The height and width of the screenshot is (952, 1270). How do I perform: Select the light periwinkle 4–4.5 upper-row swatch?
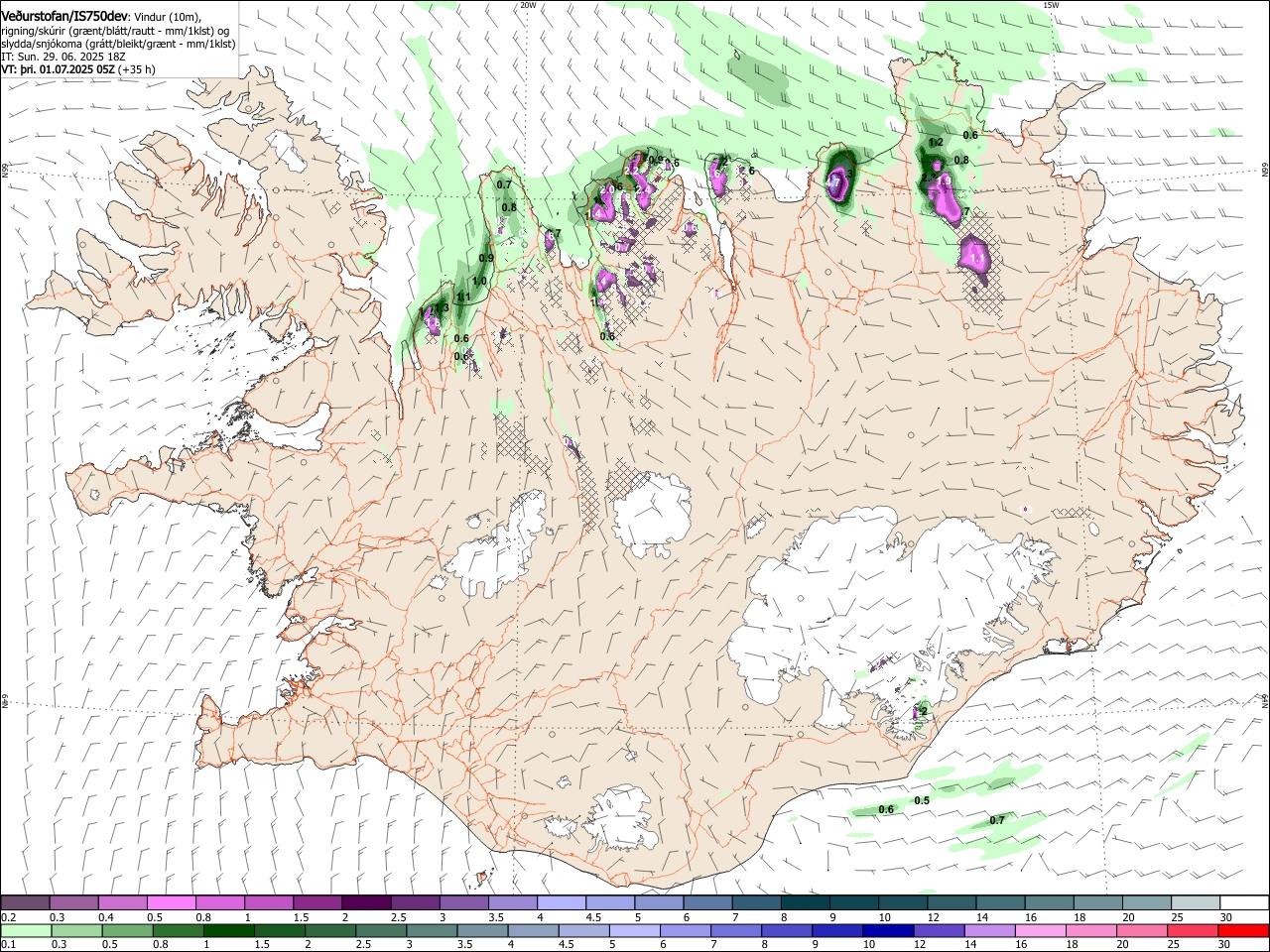click(562, 903)
